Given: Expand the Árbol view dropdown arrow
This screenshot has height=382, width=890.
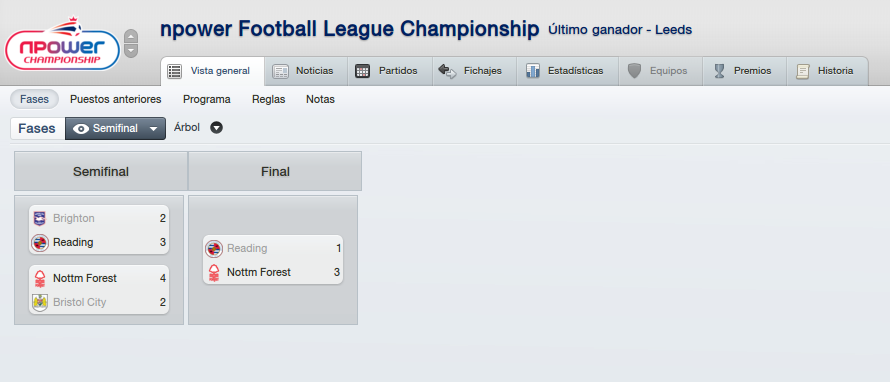Looking at the screenshot, I should 216,128.
